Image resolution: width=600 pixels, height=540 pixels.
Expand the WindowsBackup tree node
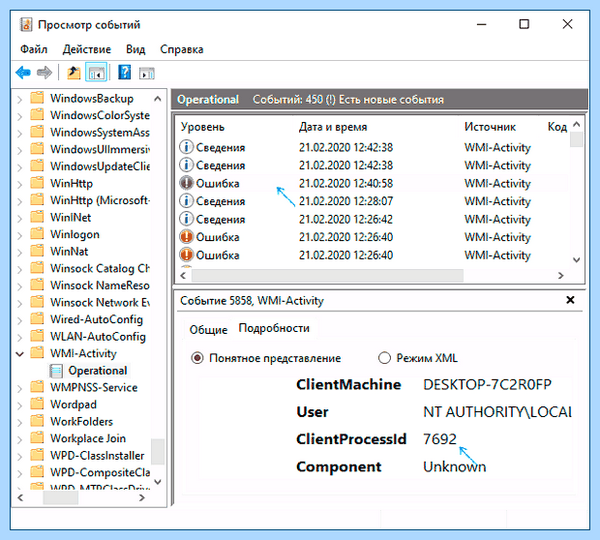click(20, 99)
